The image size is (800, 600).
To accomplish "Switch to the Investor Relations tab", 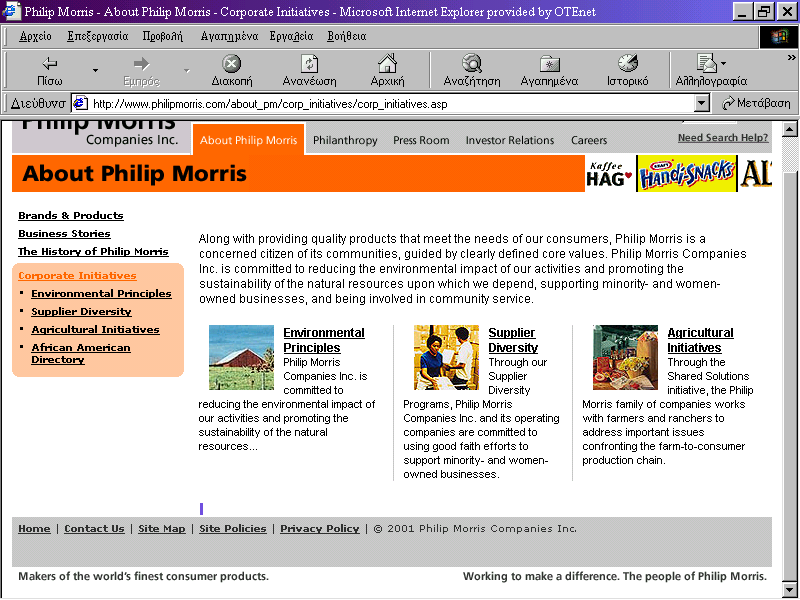I will pos(510,140).
